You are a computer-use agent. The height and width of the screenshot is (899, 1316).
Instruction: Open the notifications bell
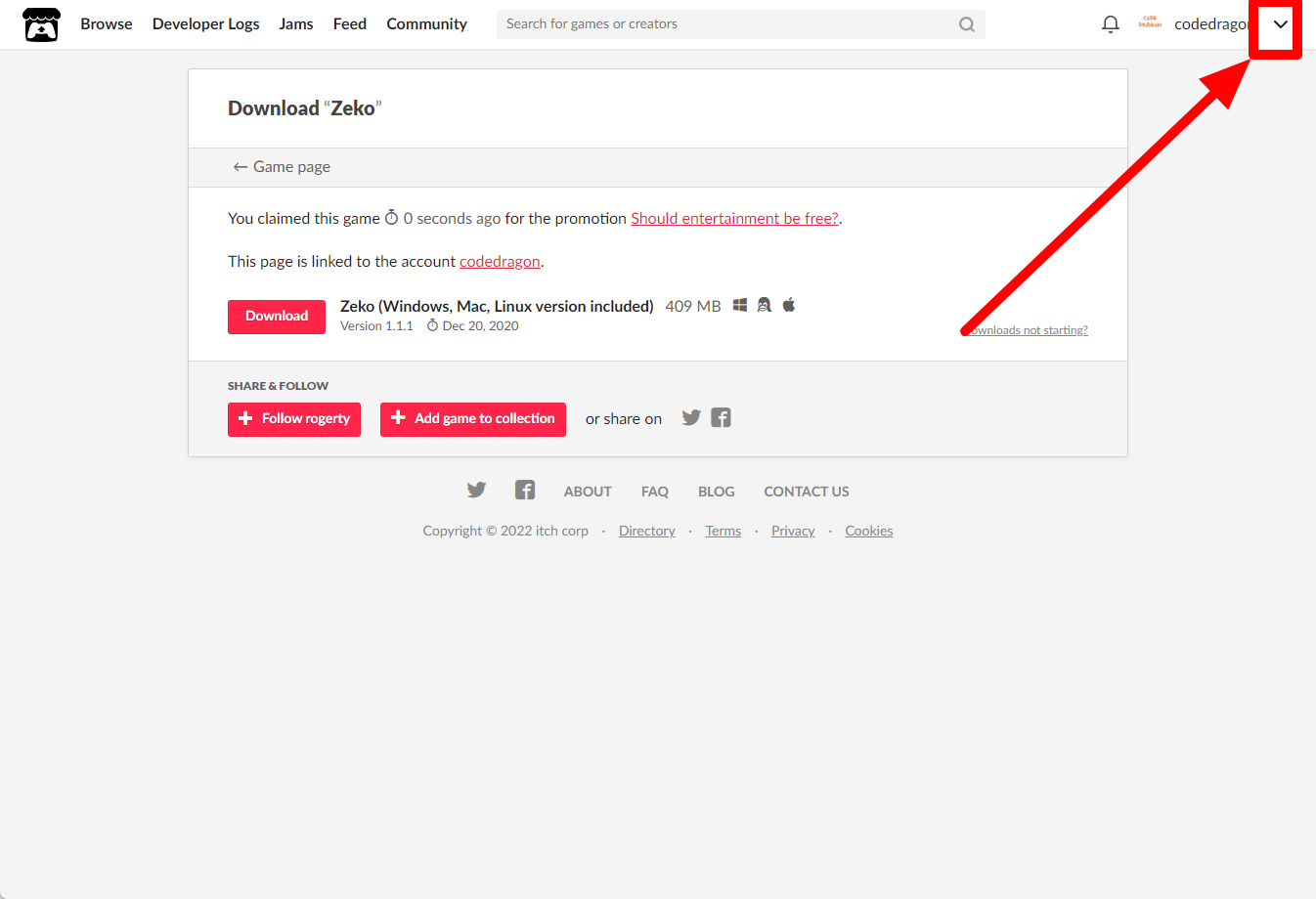pyautogui.click(x=1111, y=24)
